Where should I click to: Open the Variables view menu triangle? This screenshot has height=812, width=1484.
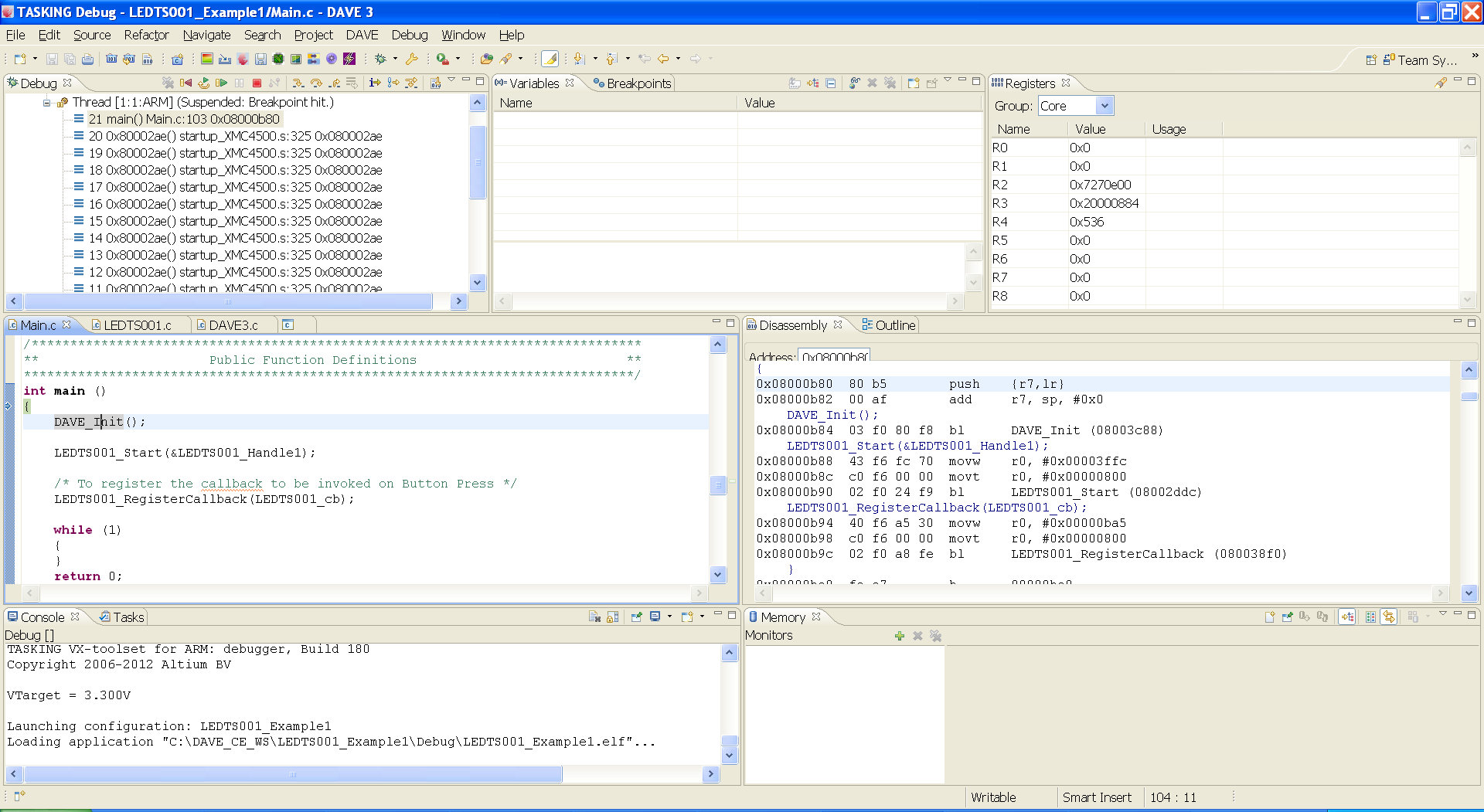948,80
